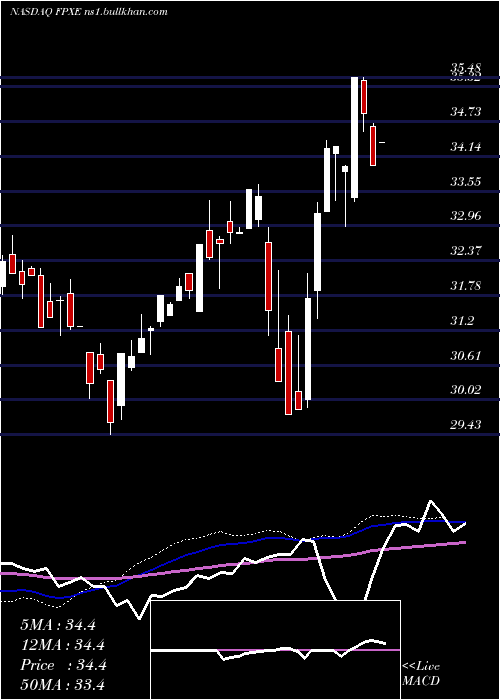Click the 30.61 price axis label
This screenshot has width=500, height=700.
pyautogui.click(x=466, y=355)
